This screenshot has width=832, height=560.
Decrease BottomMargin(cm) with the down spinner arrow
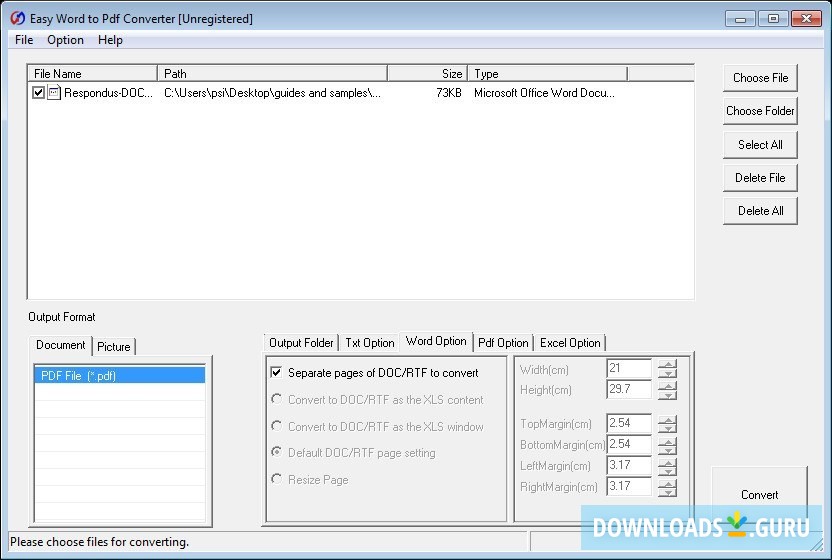tap(668, 450)
